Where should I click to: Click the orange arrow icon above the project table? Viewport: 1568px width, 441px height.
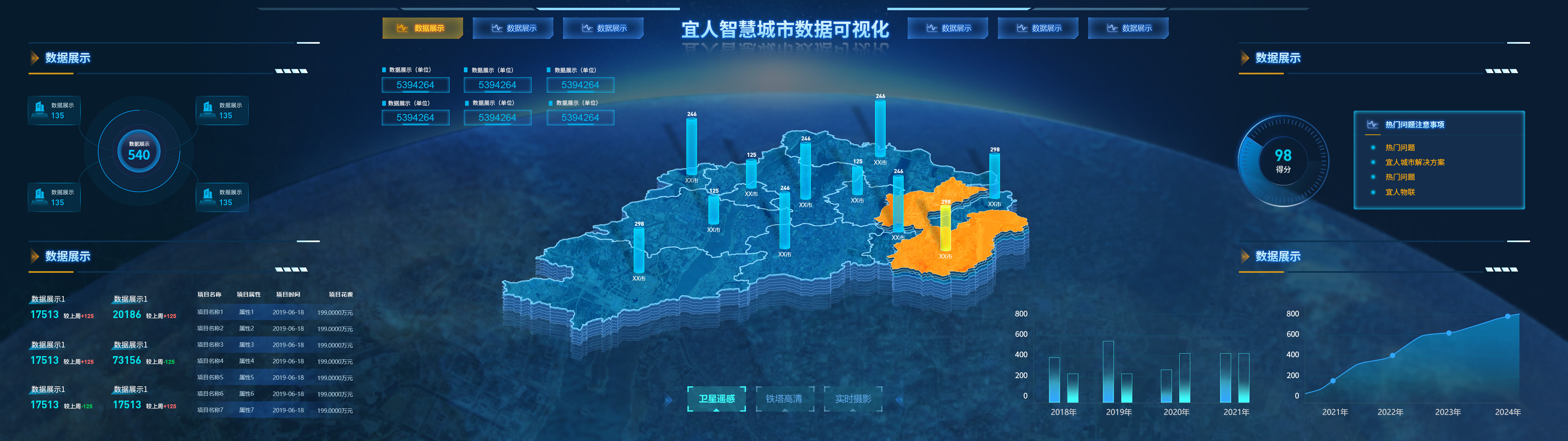35,256
